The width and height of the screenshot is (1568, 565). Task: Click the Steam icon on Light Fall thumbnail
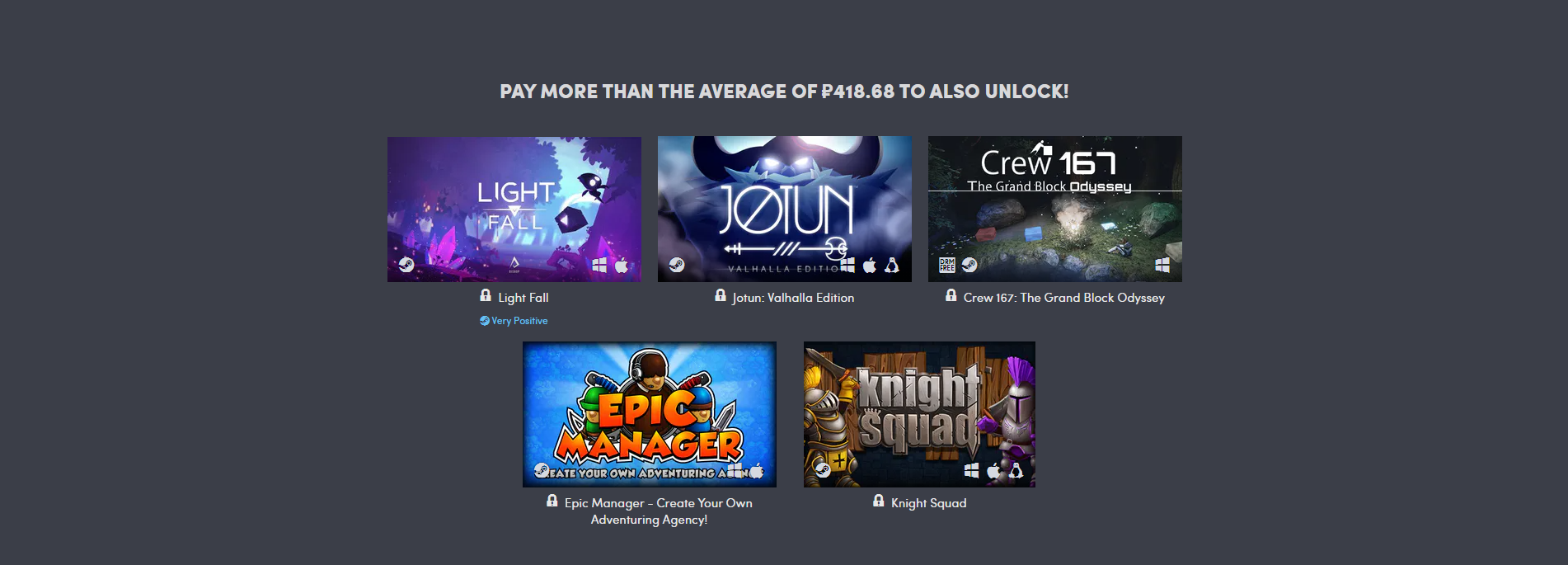click(x=406, y=265)
